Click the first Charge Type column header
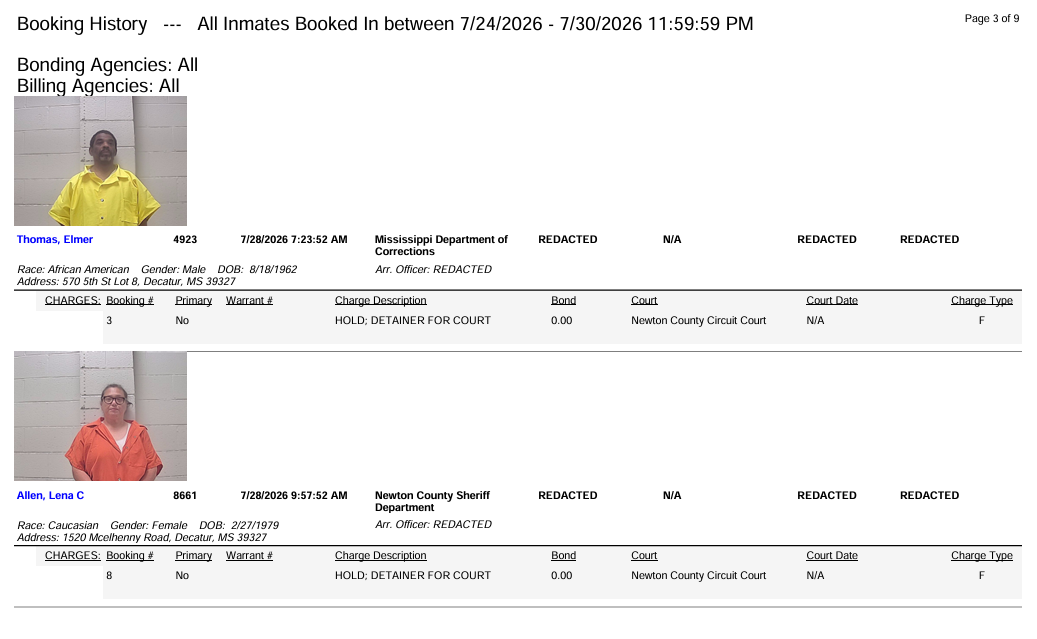Image resolution: width=1037 pixels, height=639 pixels. (x=981, y=300)
